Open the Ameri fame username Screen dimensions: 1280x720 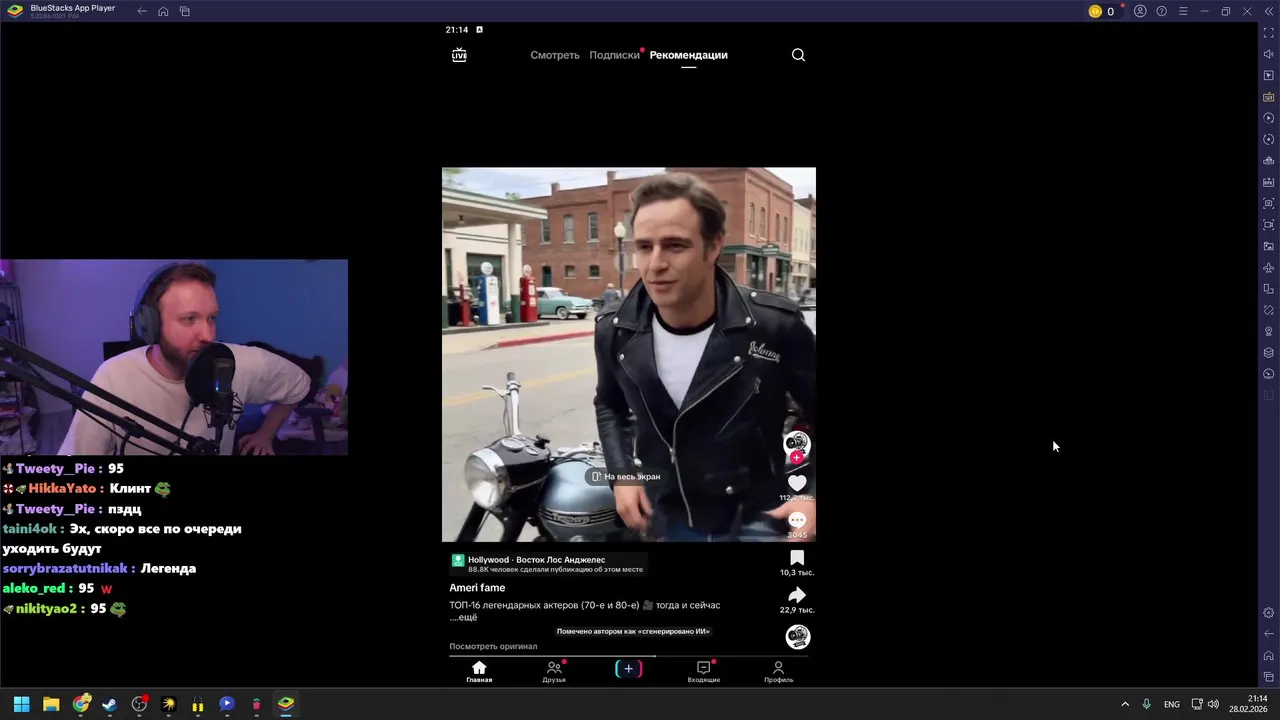(x=477, y=588)
